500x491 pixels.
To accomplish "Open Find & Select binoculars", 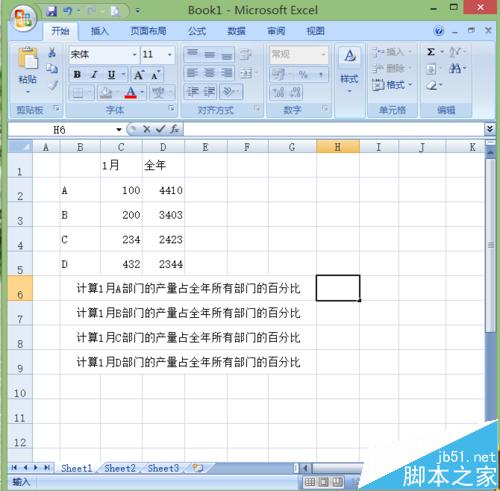I will pos(455,69).
